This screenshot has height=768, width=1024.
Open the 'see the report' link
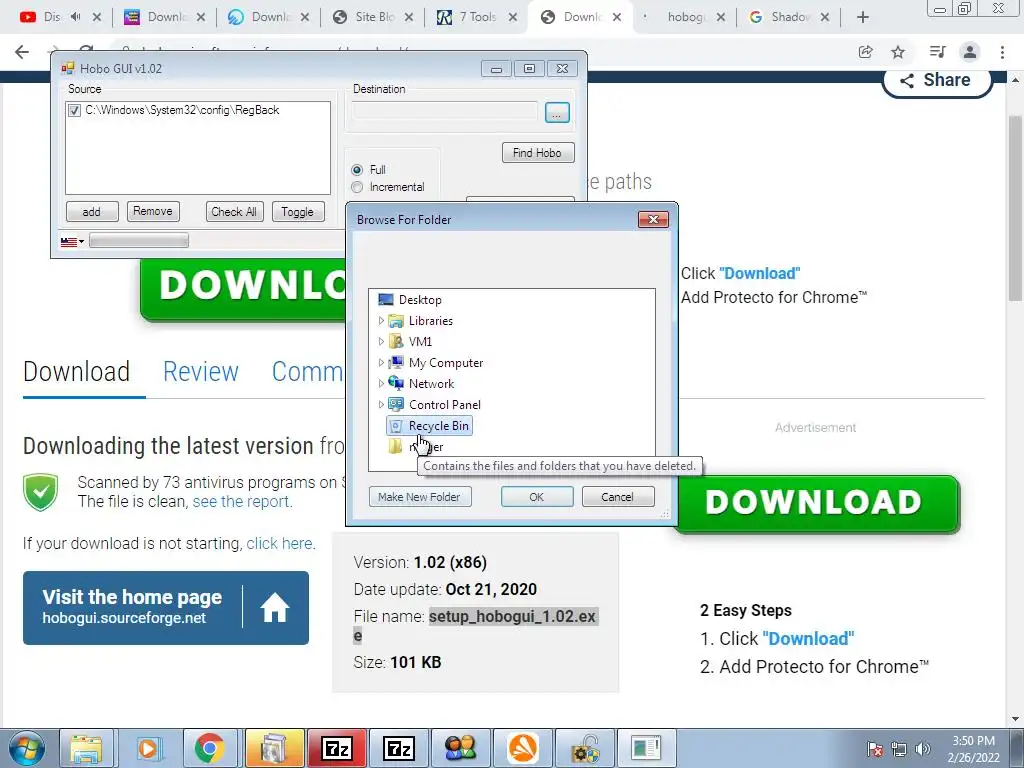click(x=242, y=502)
